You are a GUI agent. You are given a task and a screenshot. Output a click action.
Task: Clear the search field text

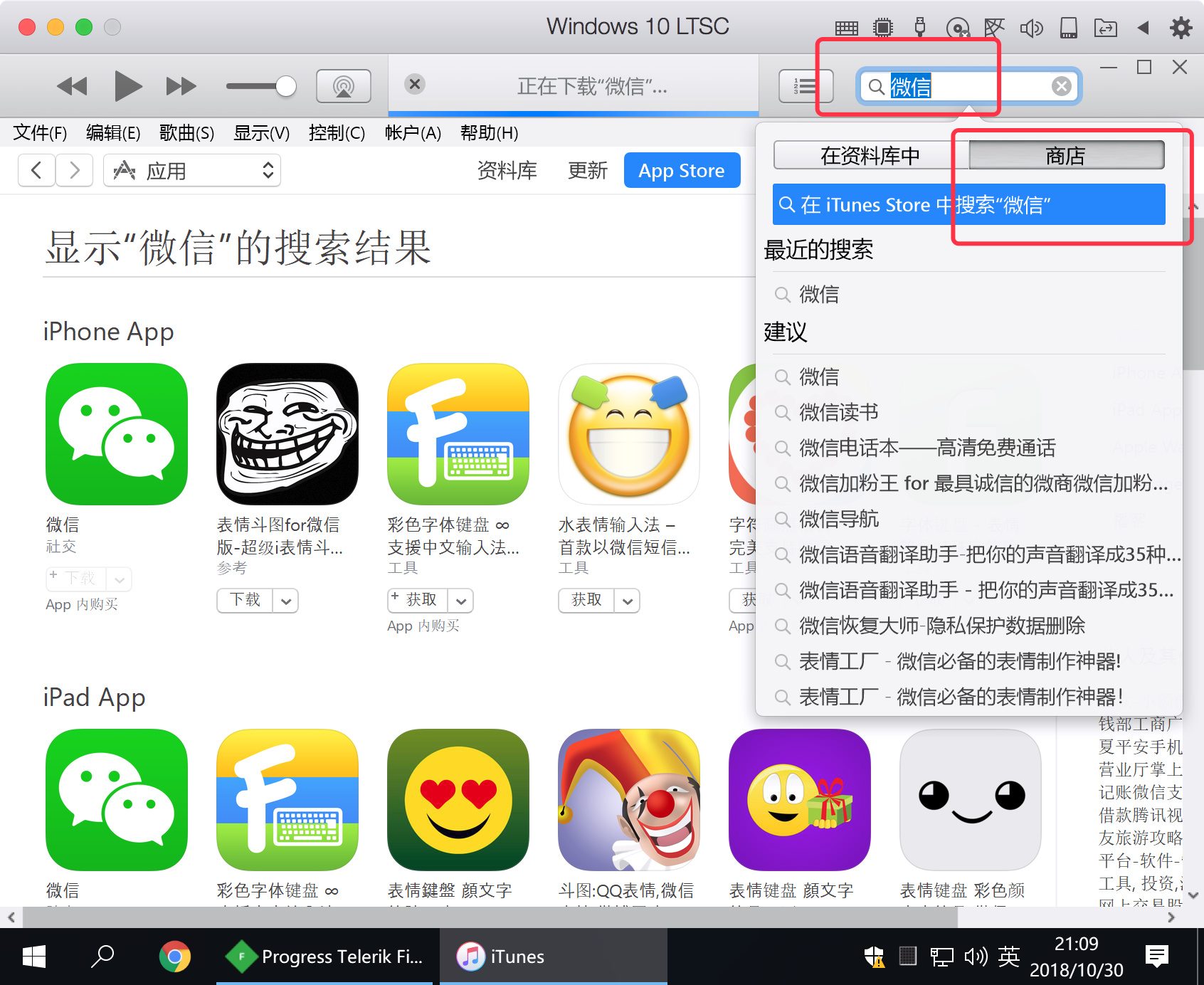click(x=1061, y=87)
